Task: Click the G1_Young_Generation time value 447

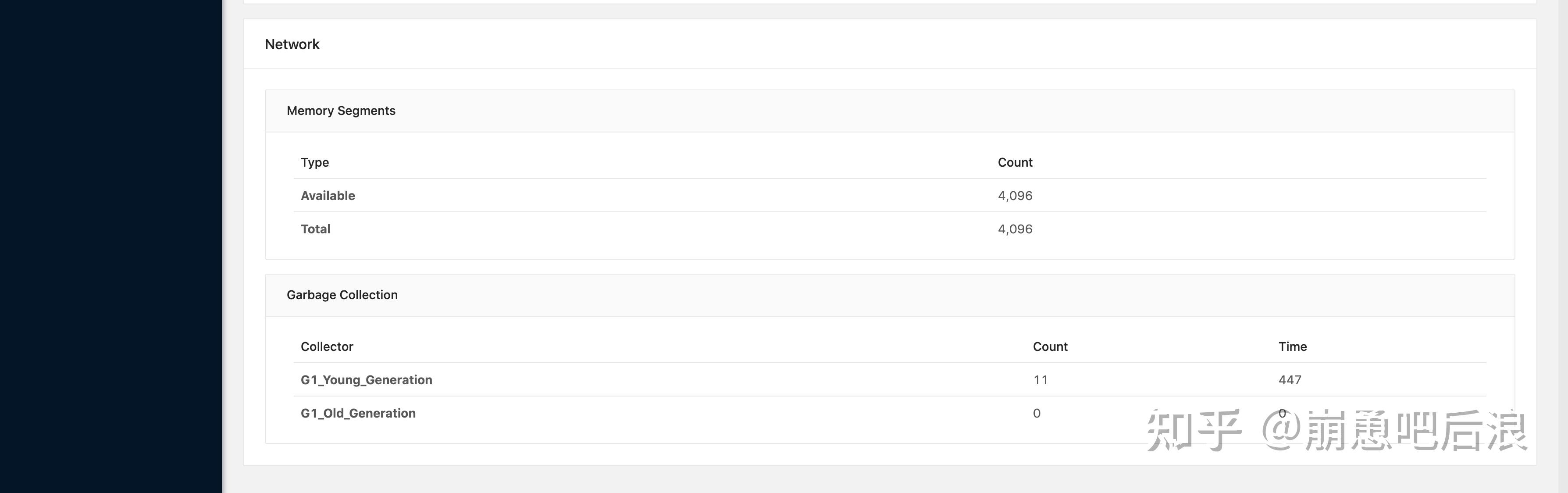Action: pyautogui.click(x=1291, y=379)
